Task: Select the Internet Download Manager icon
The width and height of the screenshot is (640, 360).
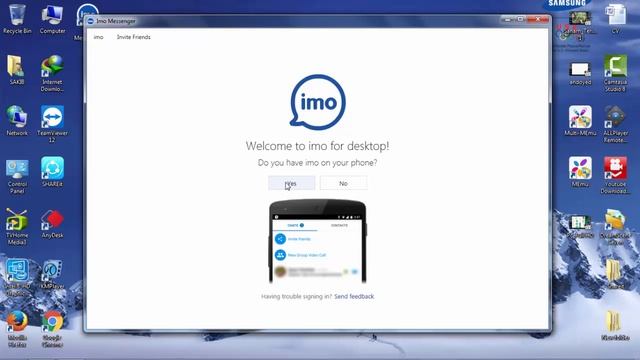Action: pos(52,73)
